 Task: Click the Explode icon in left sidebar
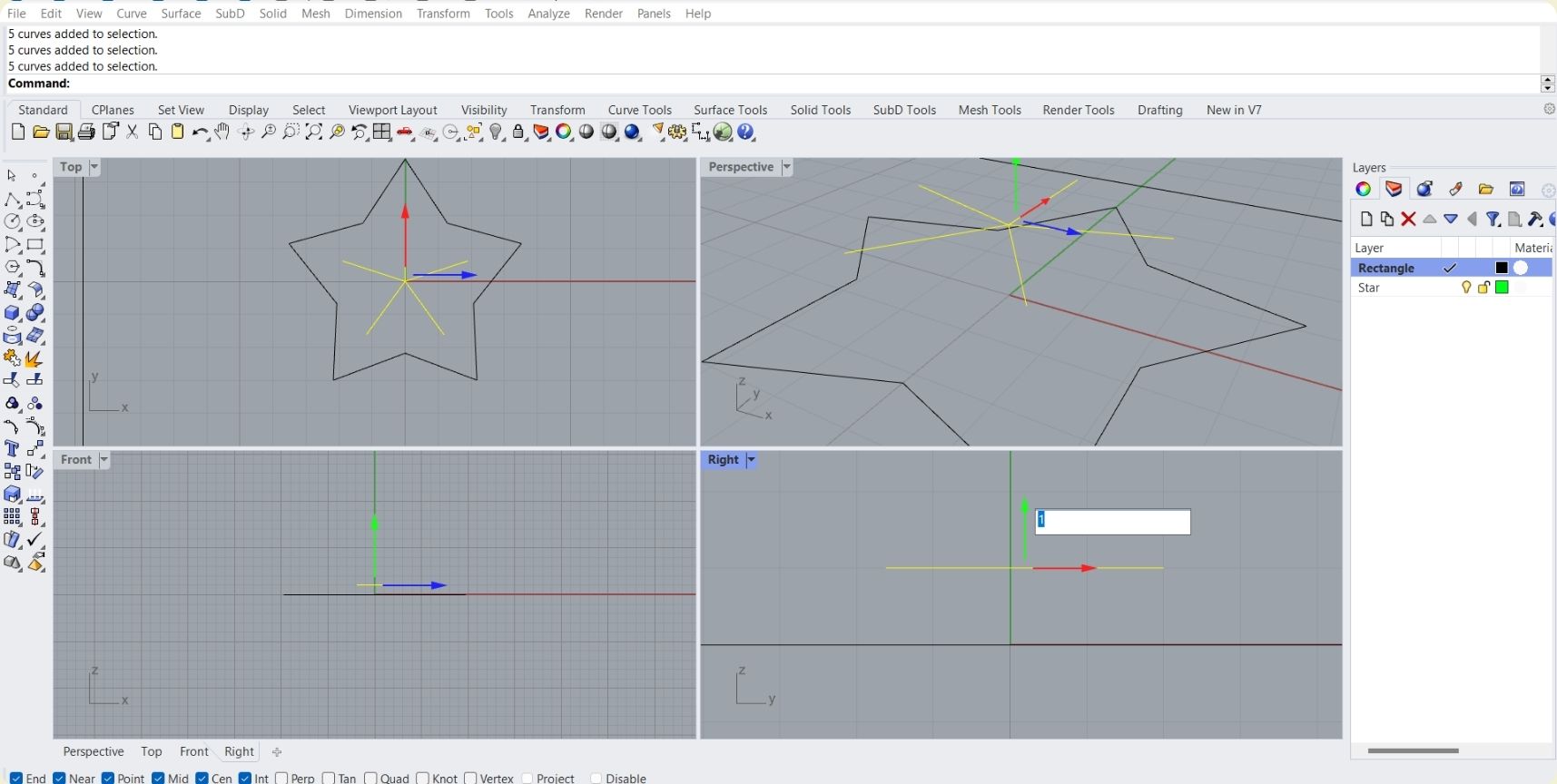coord(35,358)
